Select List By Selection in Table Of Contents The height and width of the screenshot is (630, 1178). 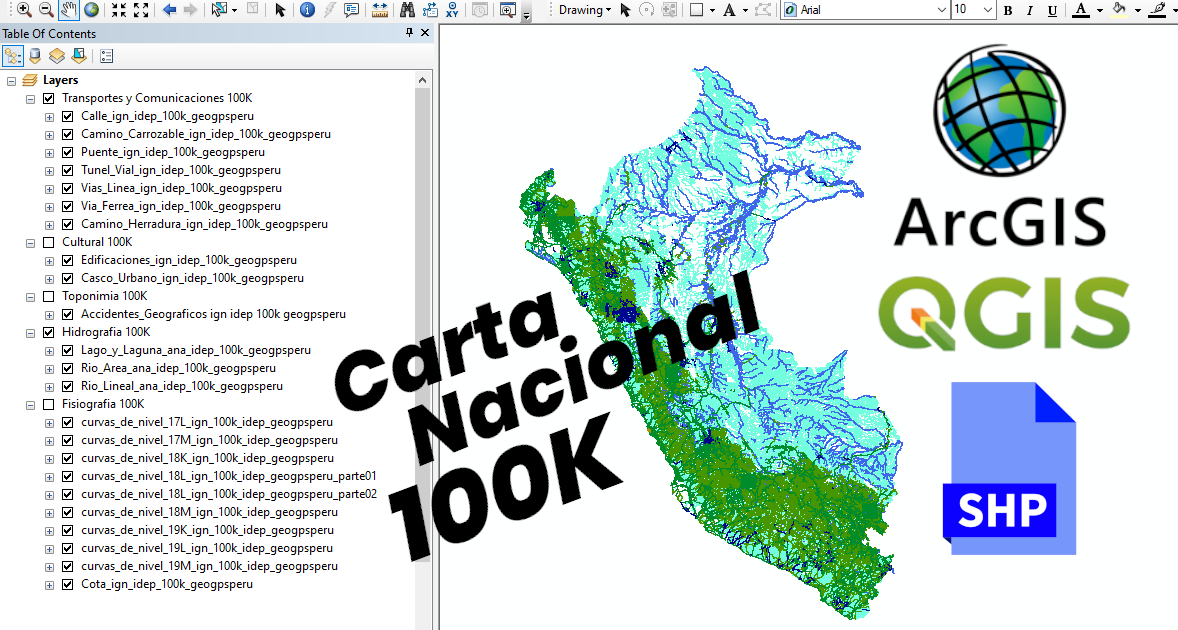[x=79, y=55]
